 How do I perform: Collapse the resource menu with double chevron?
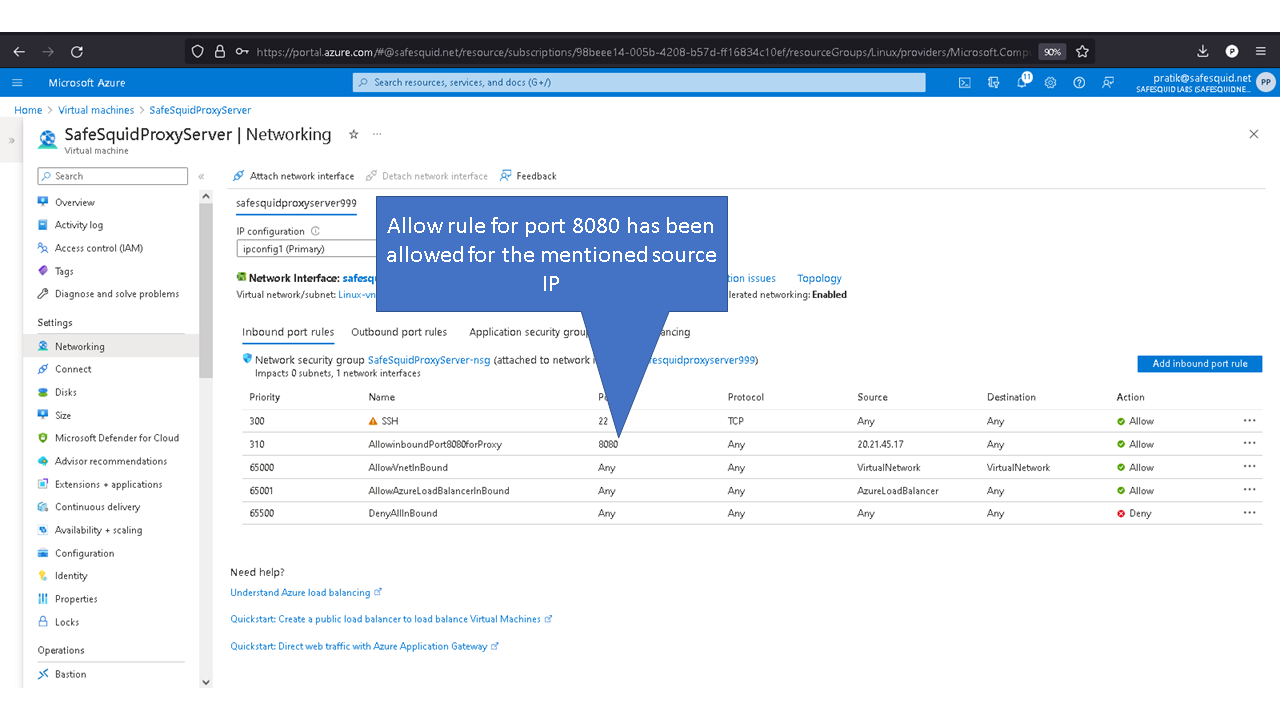(x=201, y=176)
